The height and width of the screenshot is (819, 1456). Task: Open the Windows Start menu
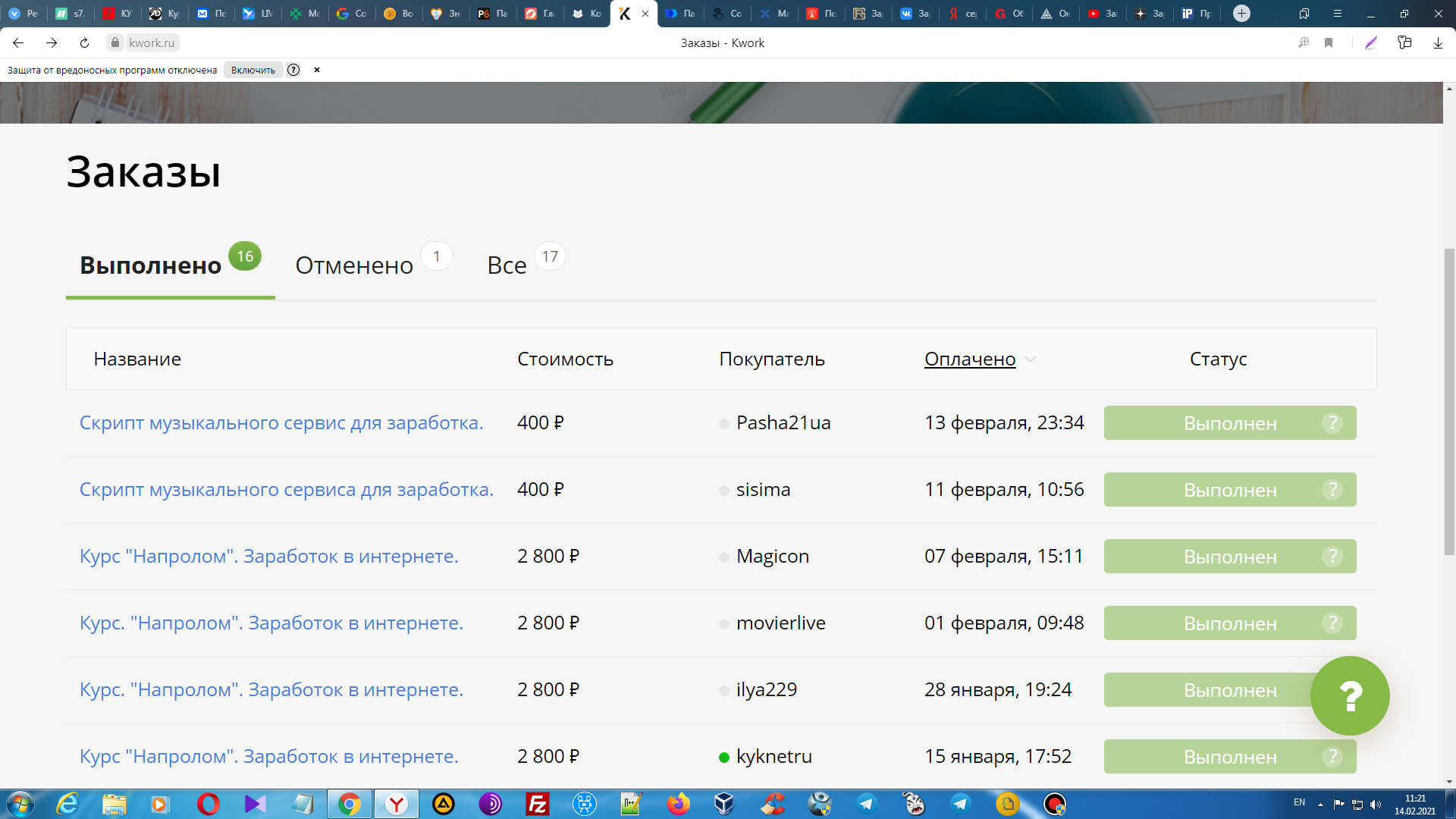pos(20,804)
